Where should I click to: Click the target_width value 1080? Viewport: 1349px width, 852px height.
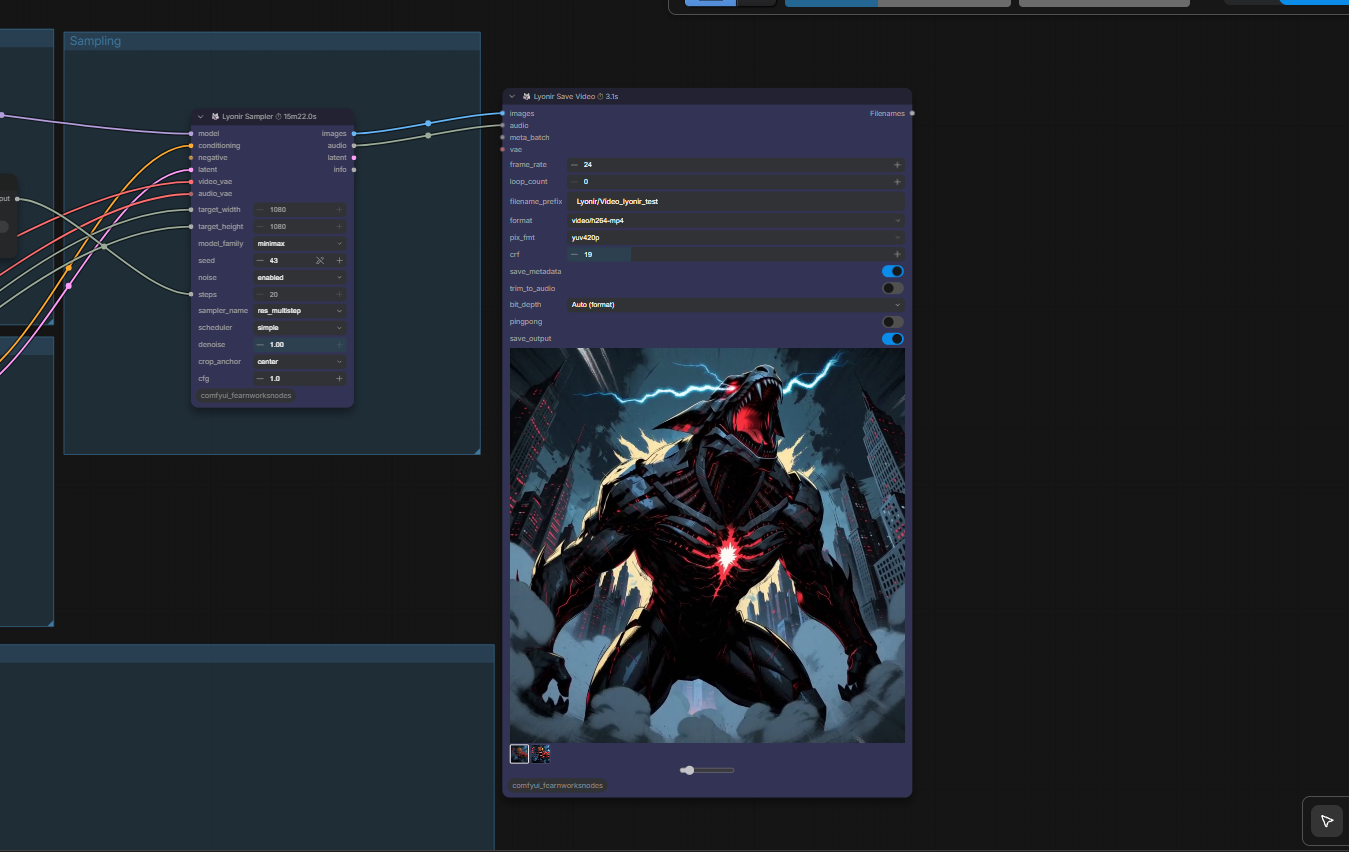(278, 210)
